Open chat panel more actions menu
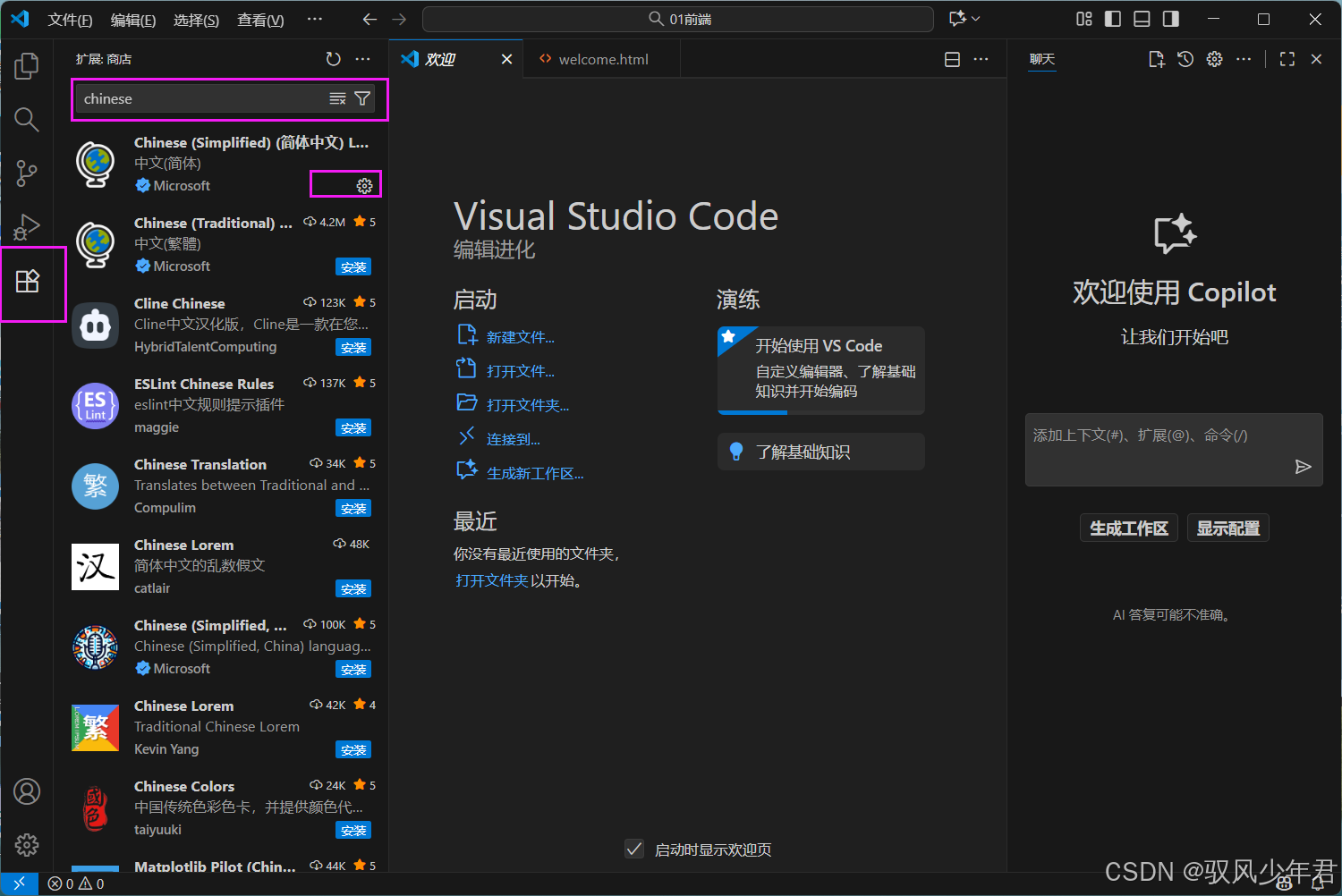The width and height of the screenshot is (1342, 896). (1244, 59)
